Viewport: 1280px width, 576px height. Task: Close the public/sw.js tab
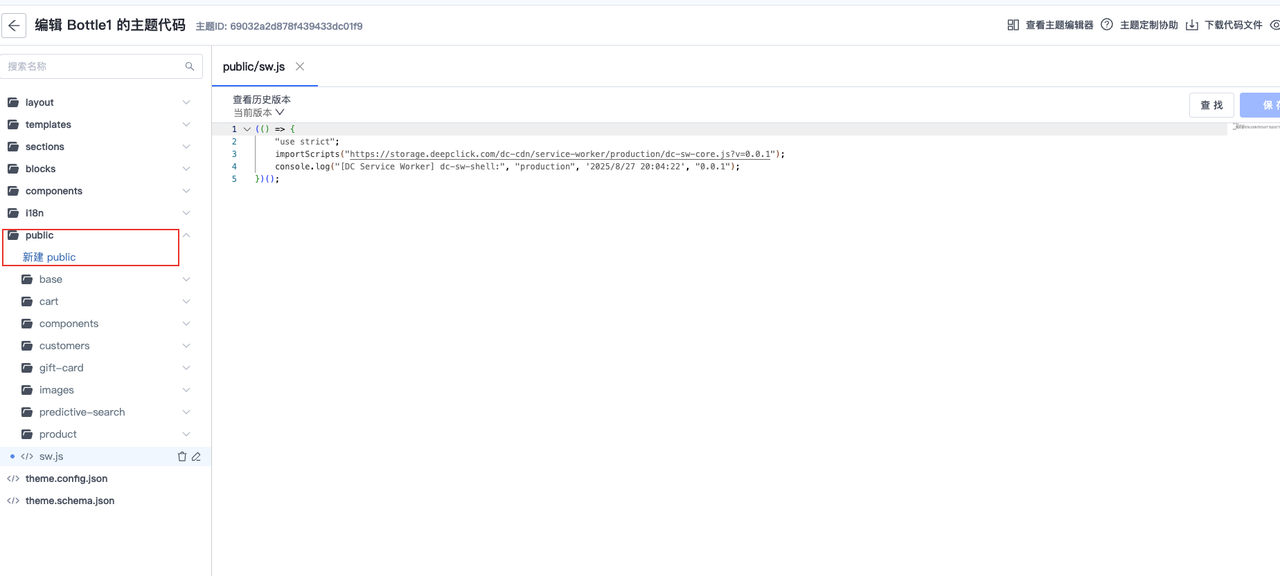click(300, 67)
